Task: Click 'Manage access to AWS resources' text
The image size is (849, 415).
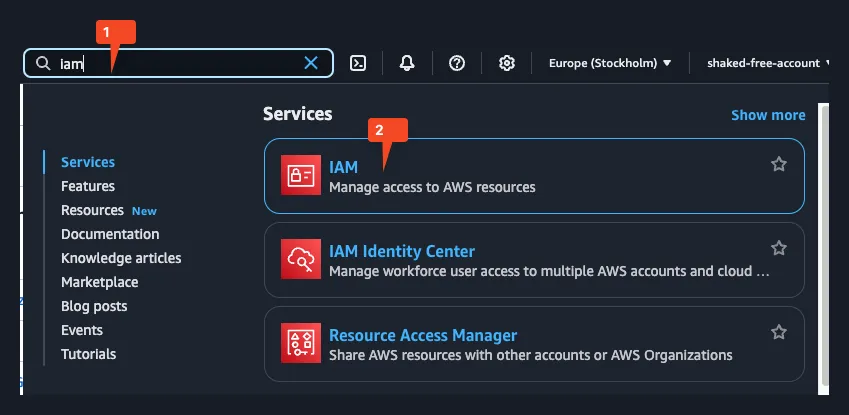Action: [432, 187]
